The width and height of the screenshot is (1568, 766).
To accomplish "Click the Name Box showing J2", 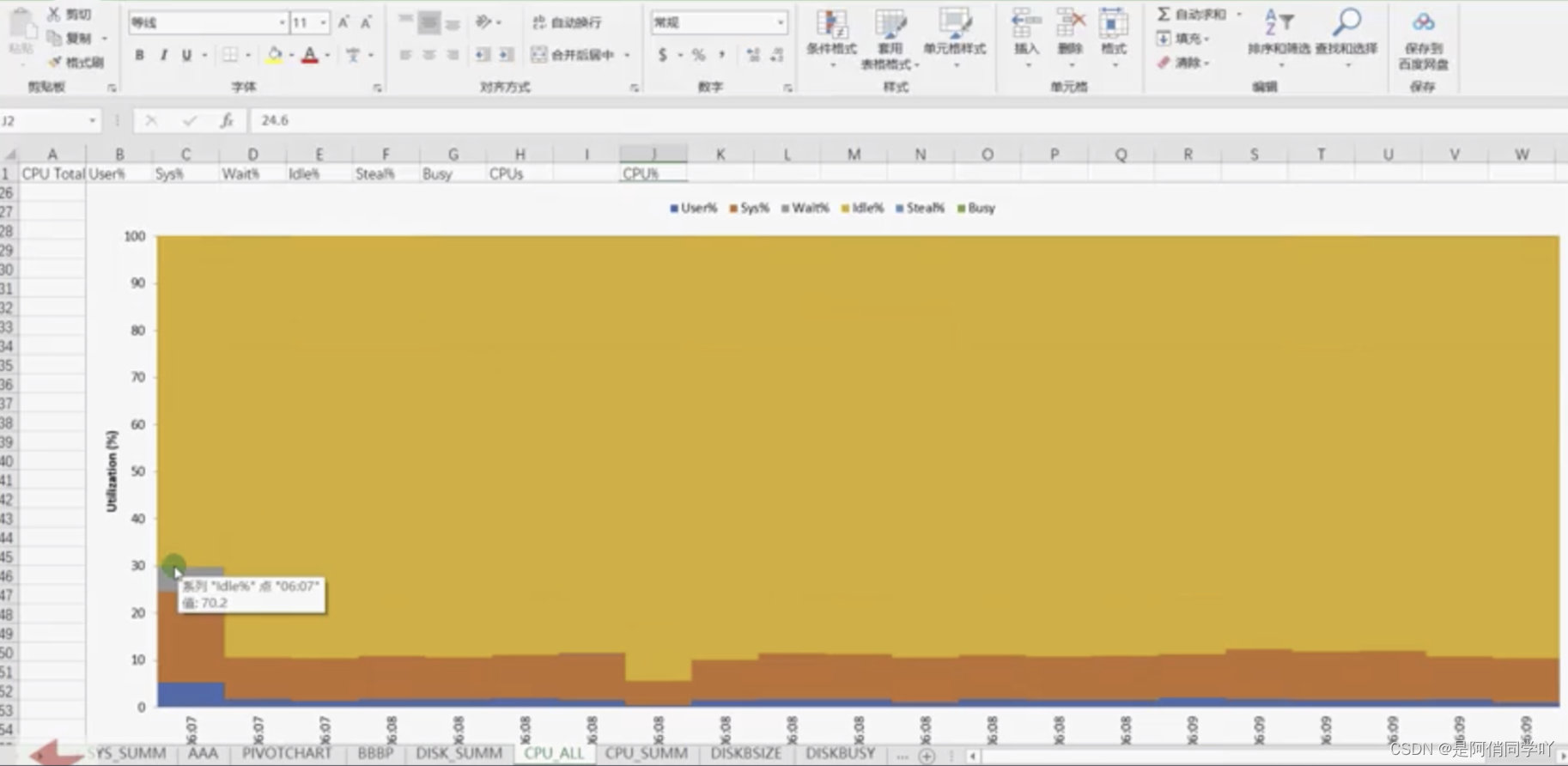I will tap(43, 121).
